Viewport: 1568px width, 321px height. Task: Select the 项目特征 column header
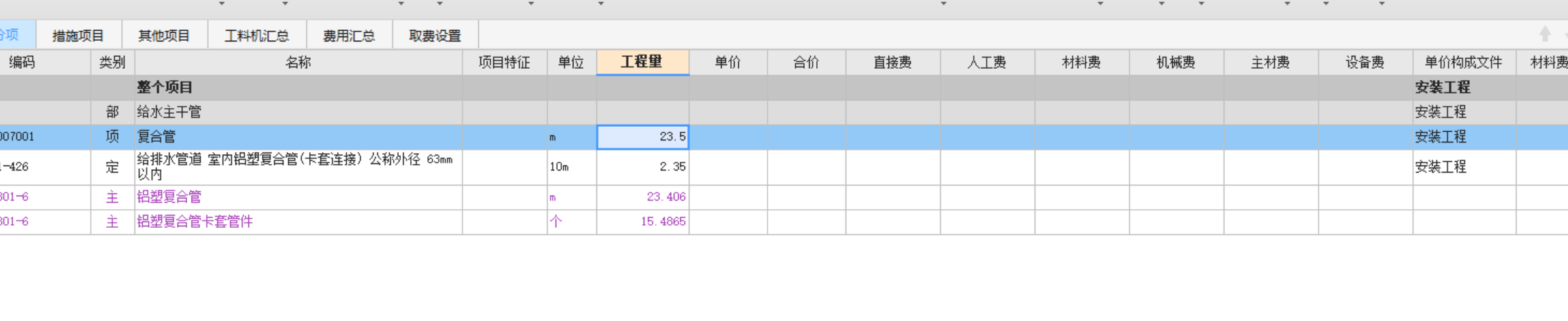[504, 62]
